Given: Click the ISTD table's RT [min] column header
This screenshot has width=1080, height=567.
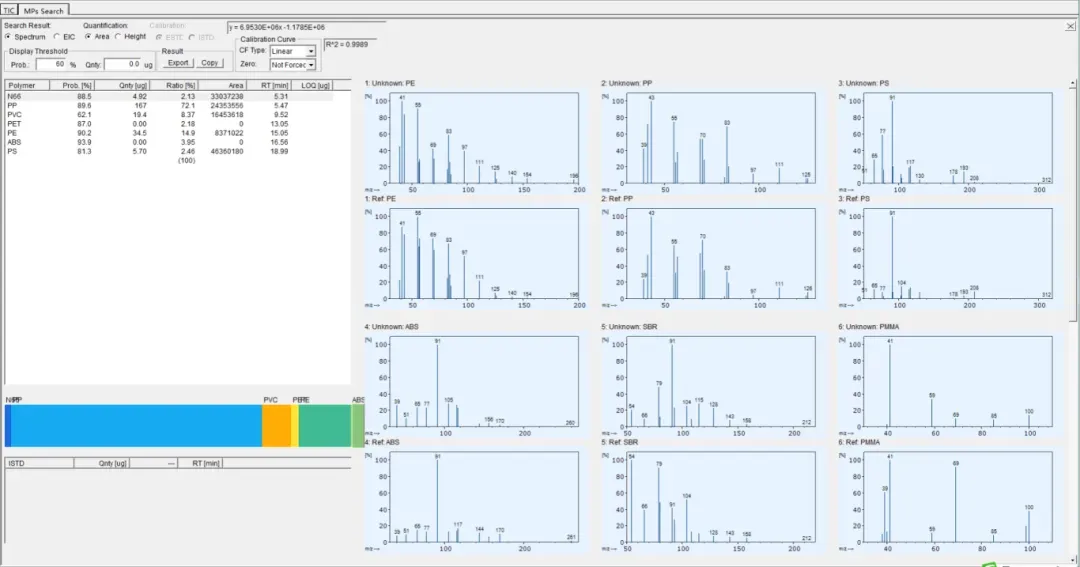Looking at the screenshot, I should [x=200, y=464].
